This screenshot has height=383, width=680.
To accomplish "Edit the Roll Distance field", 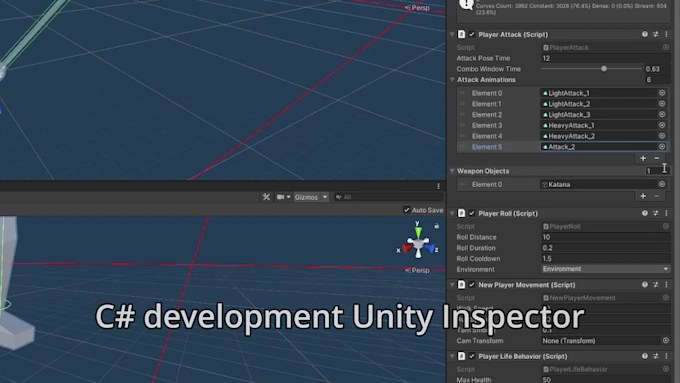I will [605, 237].
